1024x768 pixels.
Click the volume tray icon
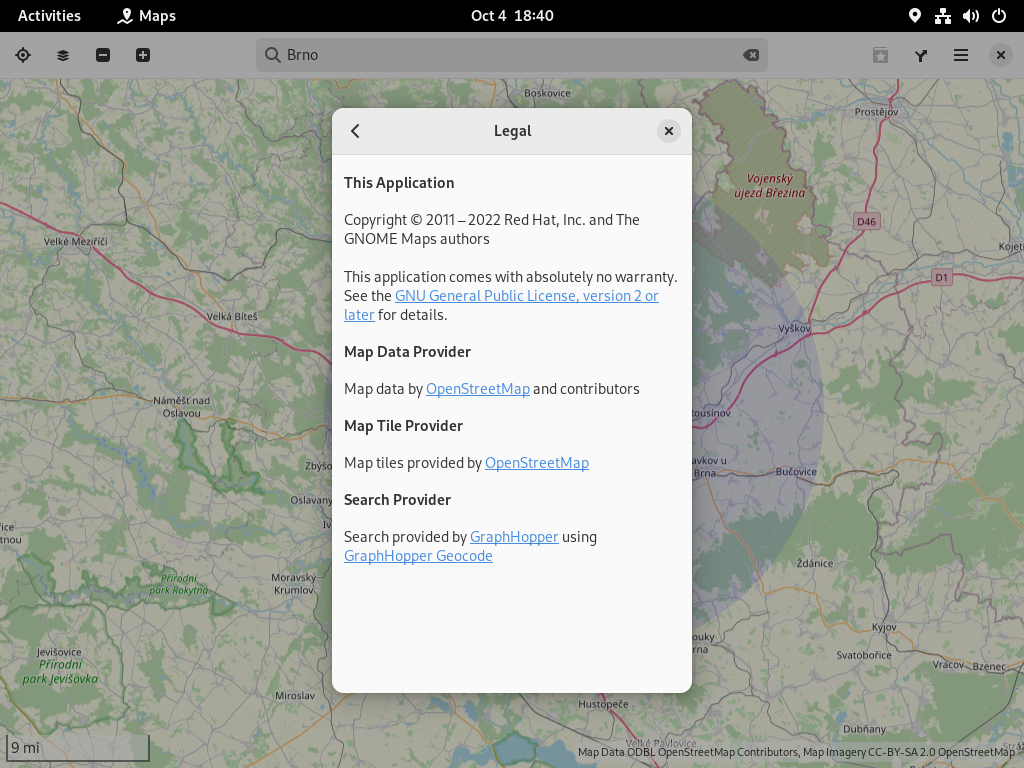(970, 16)
